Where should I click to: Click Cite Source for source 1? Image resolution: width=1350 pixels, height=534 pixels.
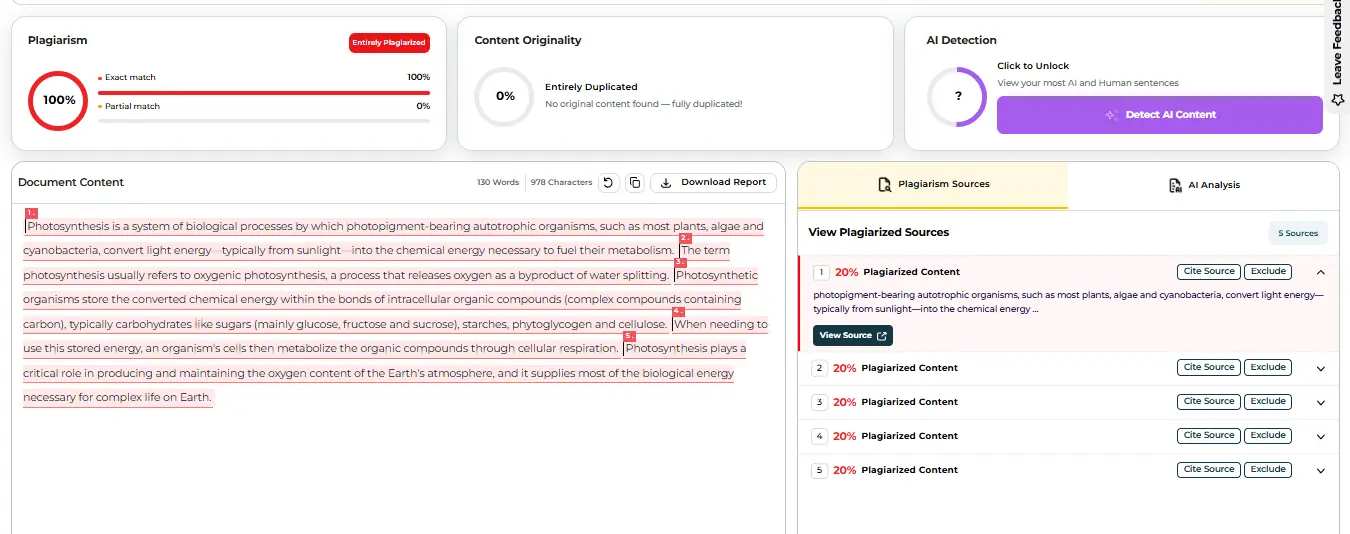[x=1209, y=272]
